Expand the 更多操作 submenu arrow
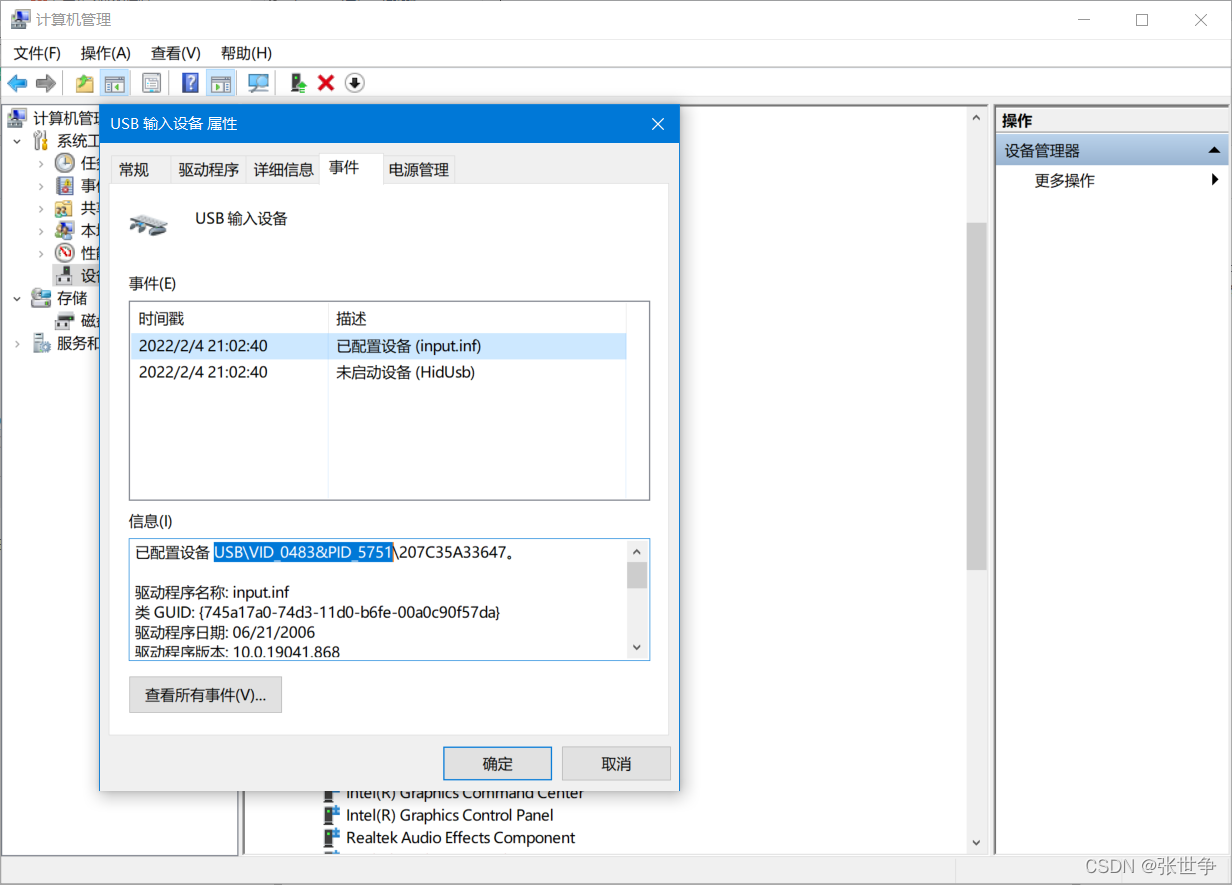Viewport: 1232px width, 885px height. point(1214,180)
